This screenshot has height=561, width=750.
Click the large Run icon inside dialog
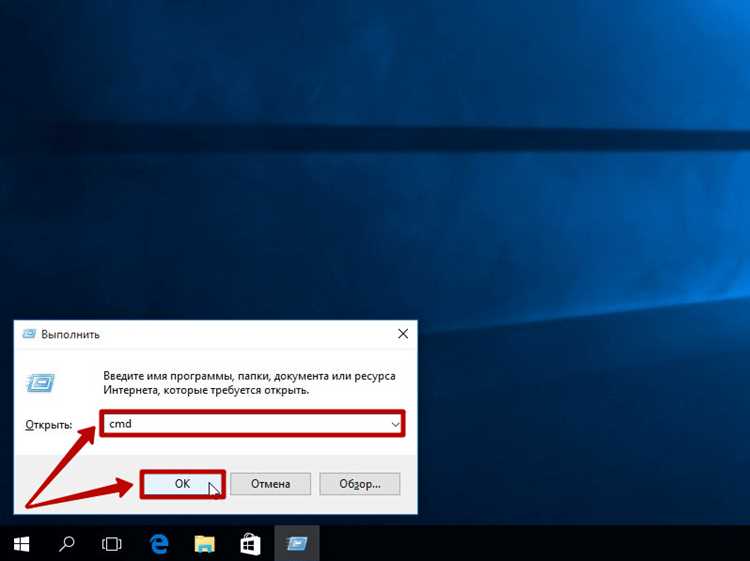tap(40, 383)
